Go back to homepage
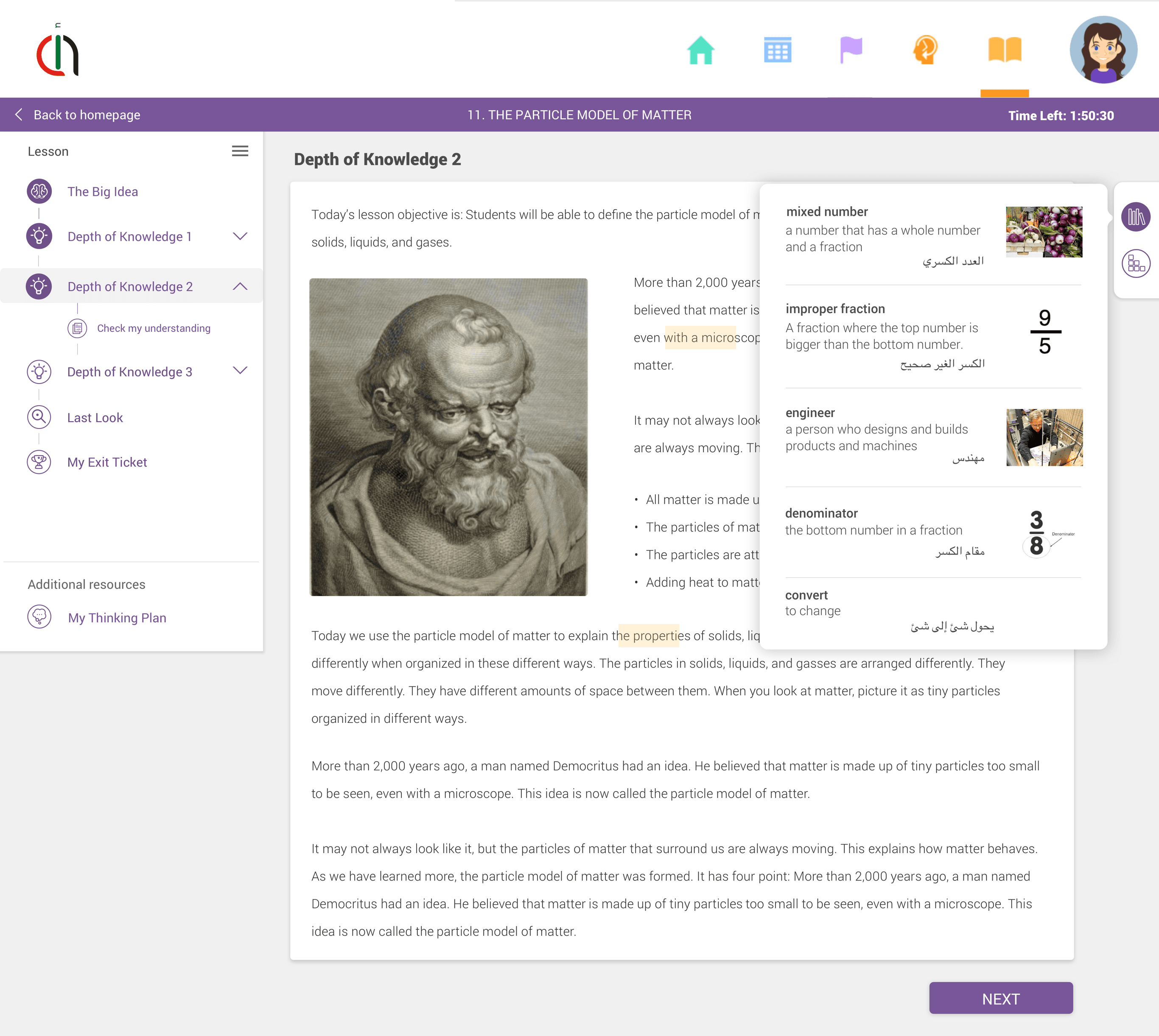This screenshot has width=1159, height=1036. coord(78,115)
